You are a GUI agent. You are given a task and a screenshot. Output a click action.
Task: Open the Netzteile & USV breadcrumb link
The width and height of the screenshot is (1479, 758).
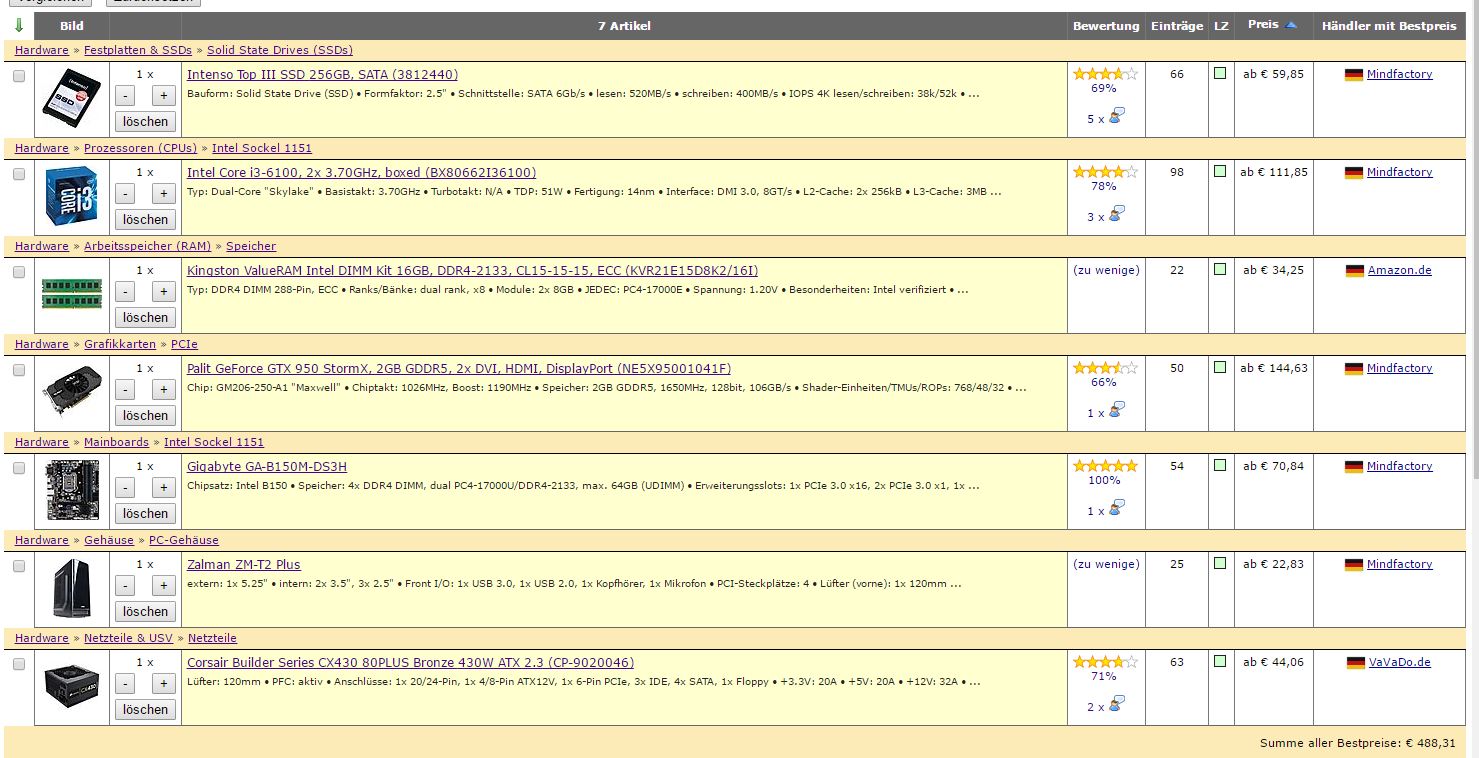click(128, 638)
